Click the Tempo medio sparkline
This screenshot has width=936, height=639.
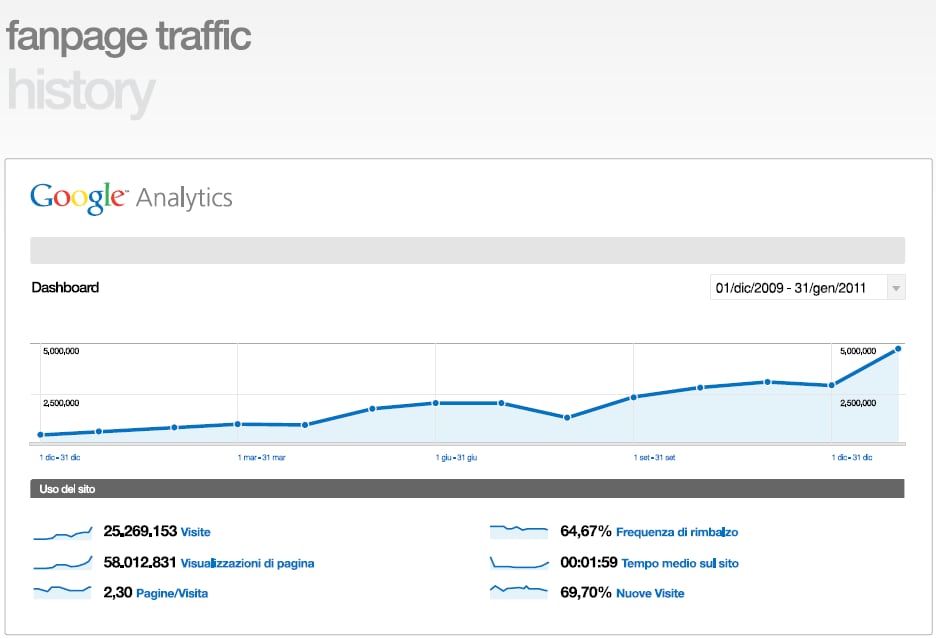click(519, 563)
